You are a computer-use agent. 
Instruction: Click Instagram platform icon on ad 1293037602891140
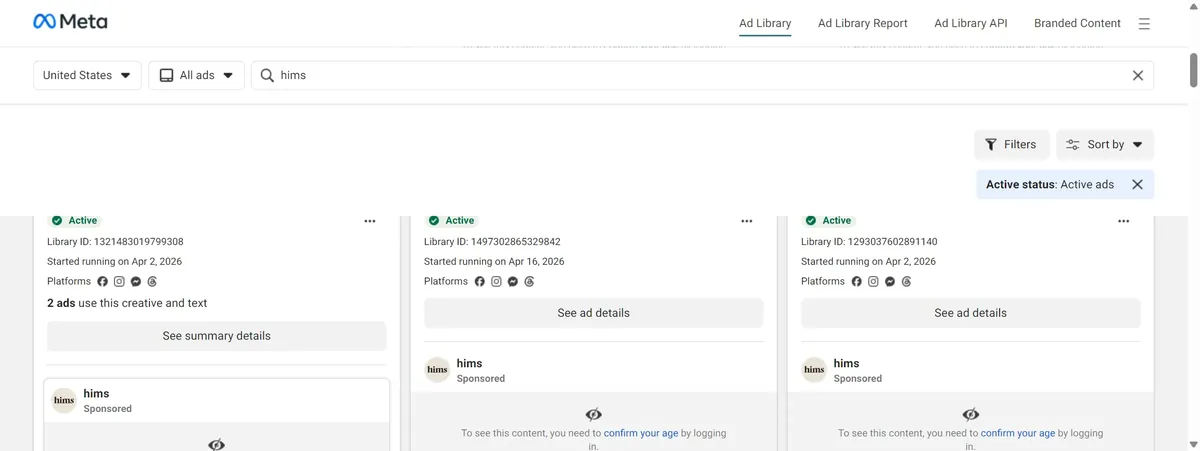point(873,282)
